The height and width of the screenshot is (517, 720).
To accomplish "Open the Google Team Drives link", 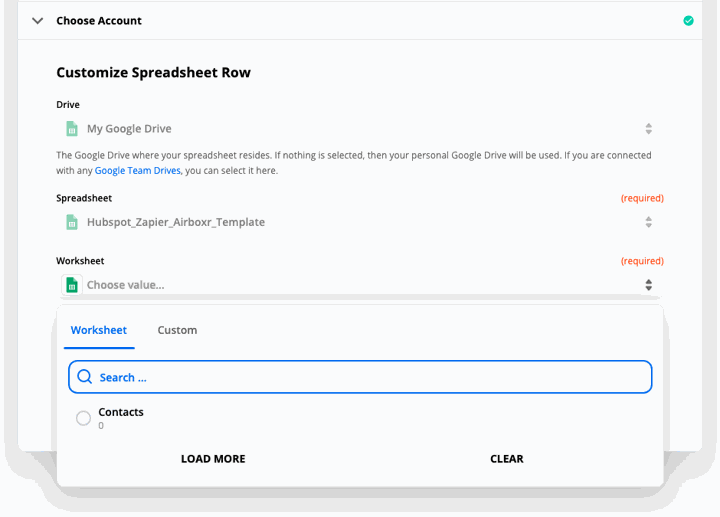I will click(x=137, y=170).
